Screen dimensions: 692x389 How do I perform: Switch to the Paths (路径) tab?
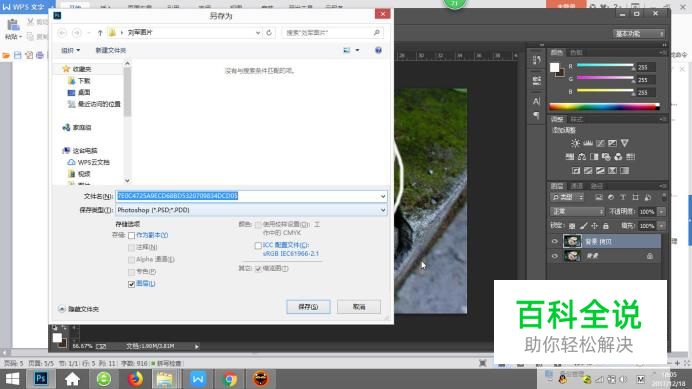pyautogui.click(x=596, y=186)
